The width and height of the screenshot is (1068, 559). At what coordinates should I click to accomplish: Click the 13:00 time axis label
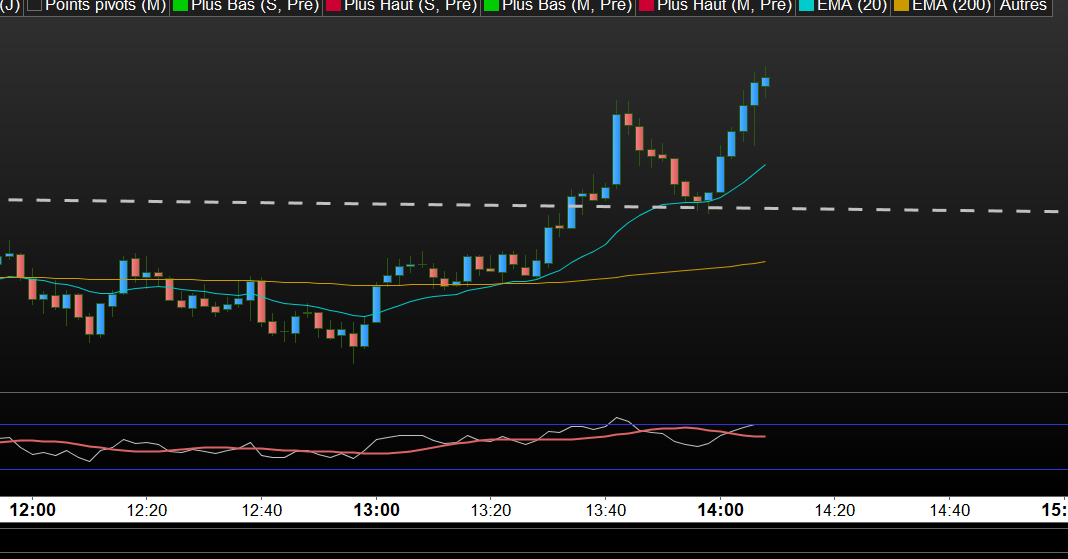[377, 510]
